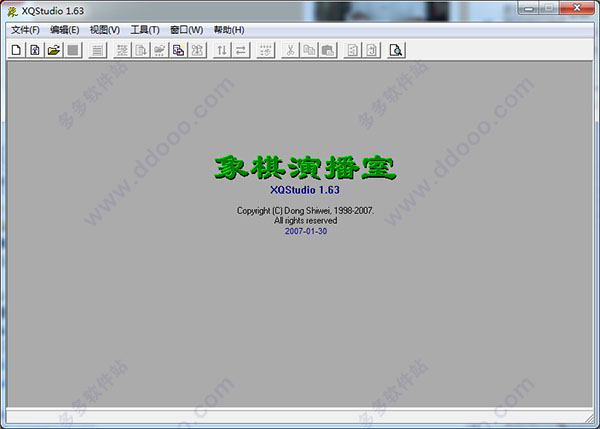This screenshot has height=429, width=600.
Task: Create a new blank file
Action: click(16, 50)
